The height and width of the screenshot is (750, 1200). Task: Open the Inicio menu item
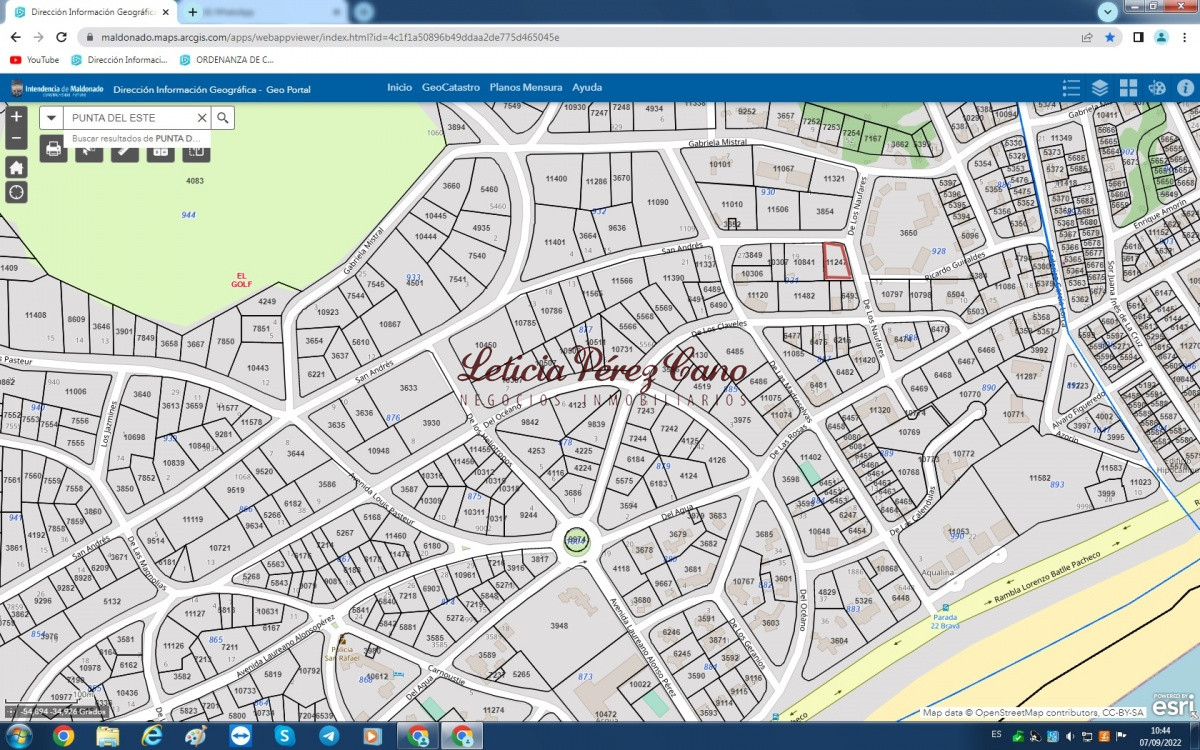pos(399,88)
